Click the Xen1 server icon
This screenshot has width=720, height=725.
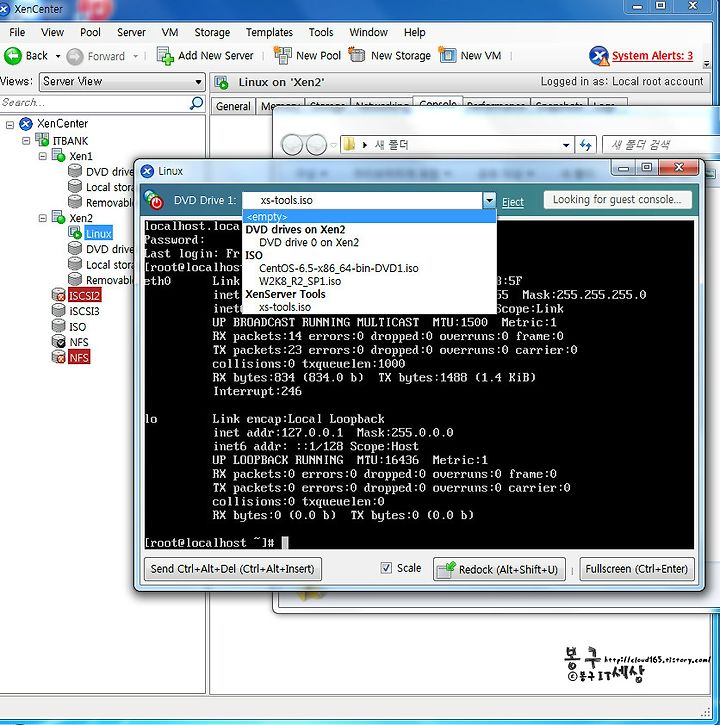click(58, 155)
